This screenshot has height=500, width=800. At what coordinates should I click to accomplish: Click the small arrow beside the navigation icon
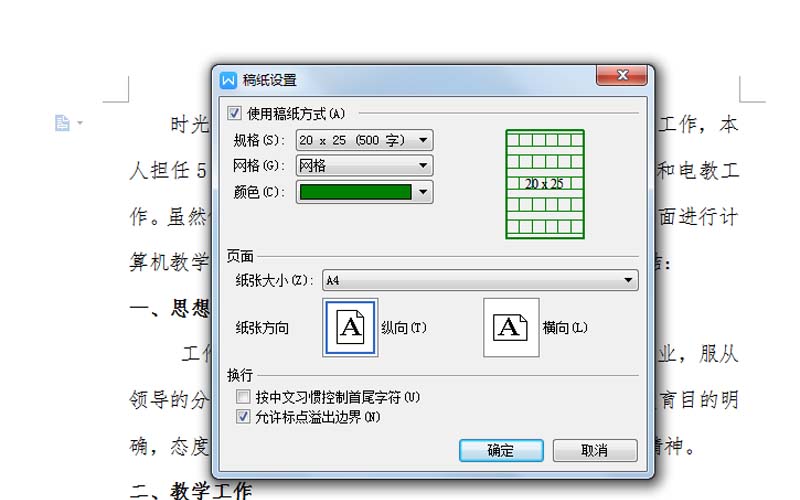click(80, 123)
